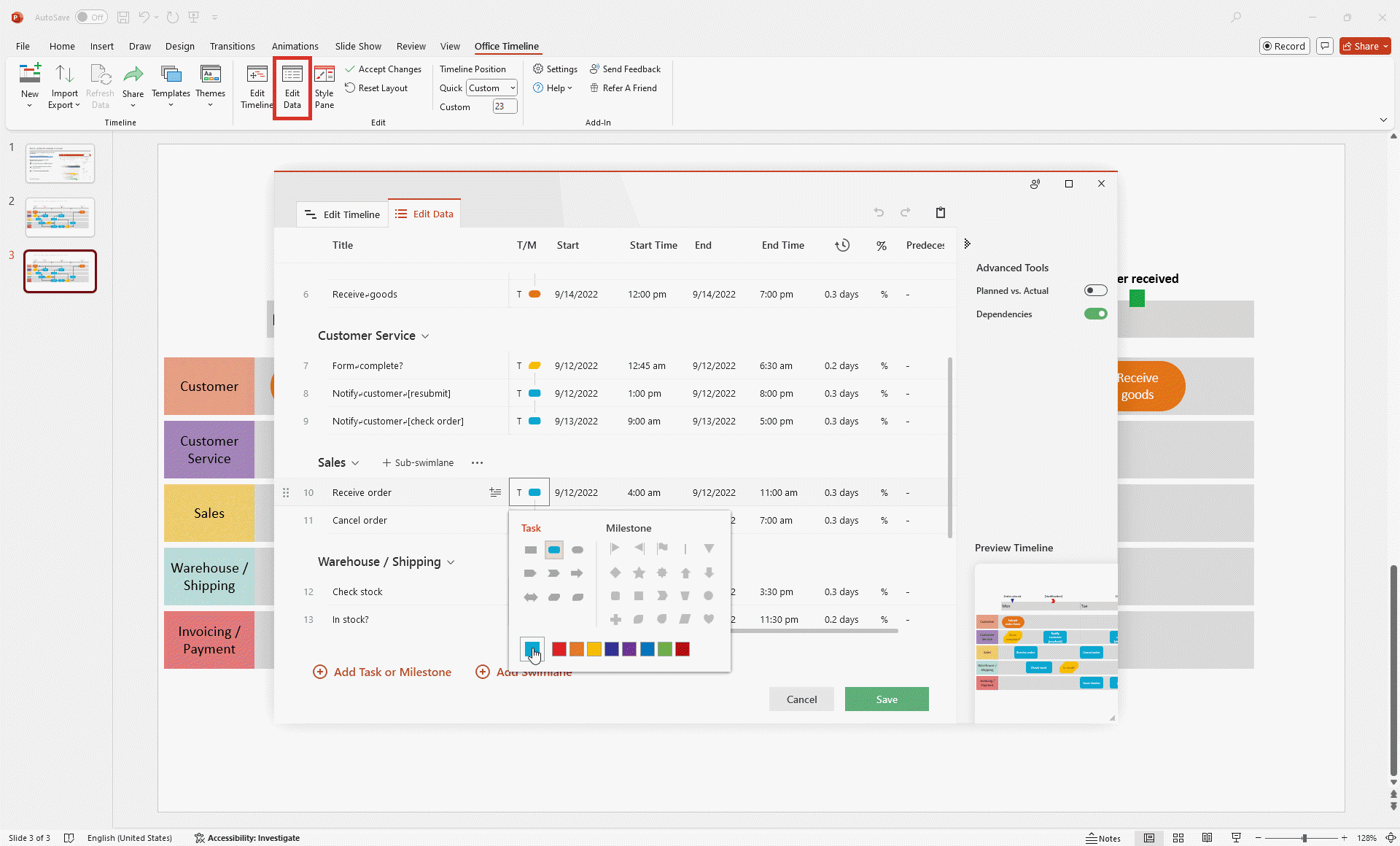Click the microphone icon in the dialog

[x=1035, y=184]
